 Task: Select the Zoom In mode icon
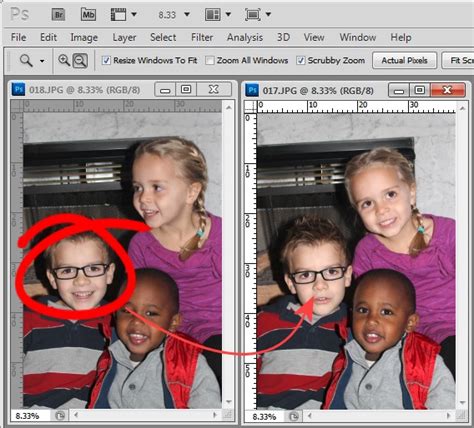point(64,60)
